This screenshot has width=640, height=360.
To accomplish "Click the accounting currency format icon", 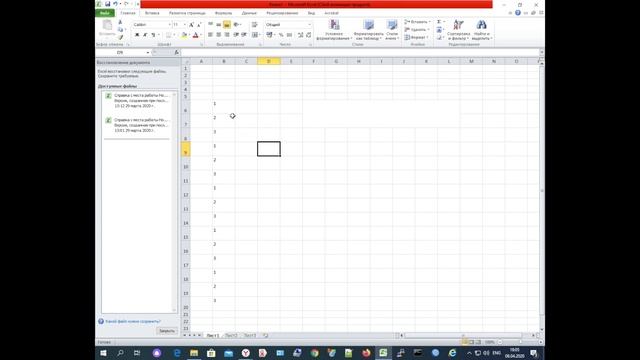I will tap(269, 35).
